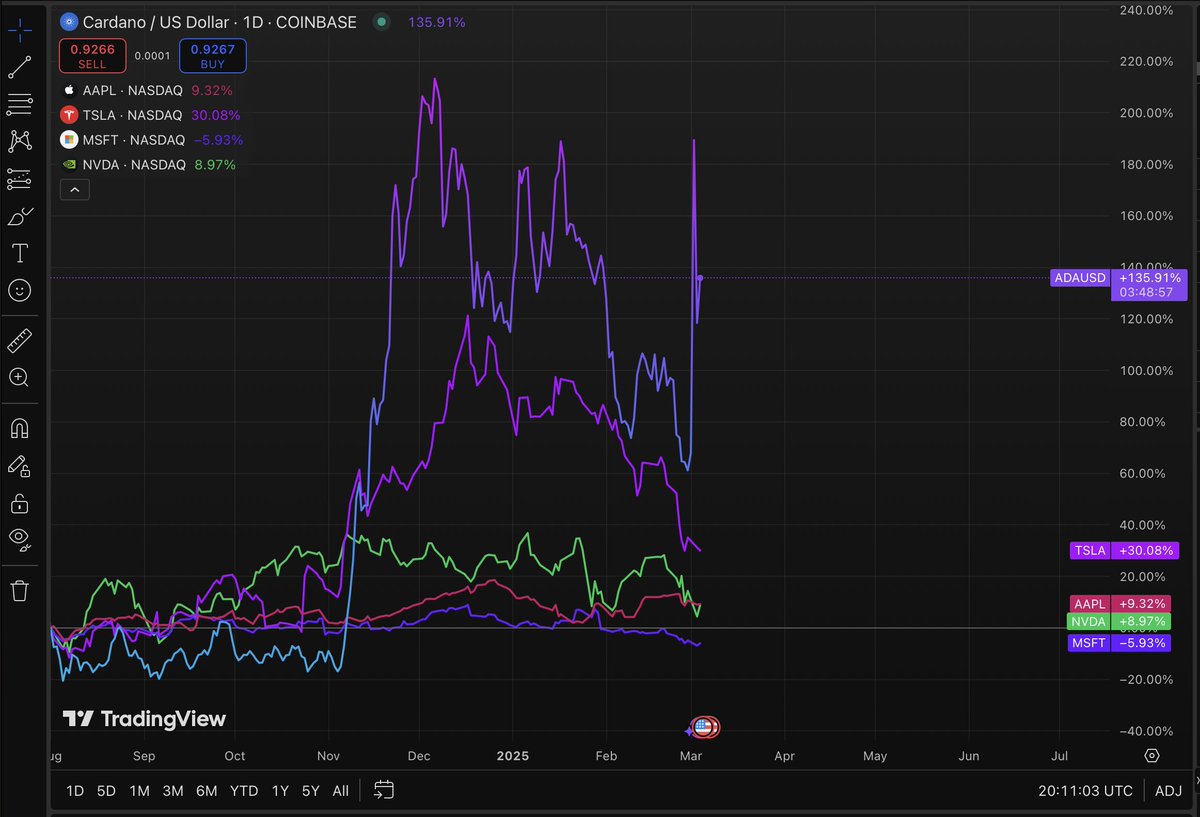Screen dimensions: 1200x817
Task: Switch to the All time range
Action: [340, 791]
